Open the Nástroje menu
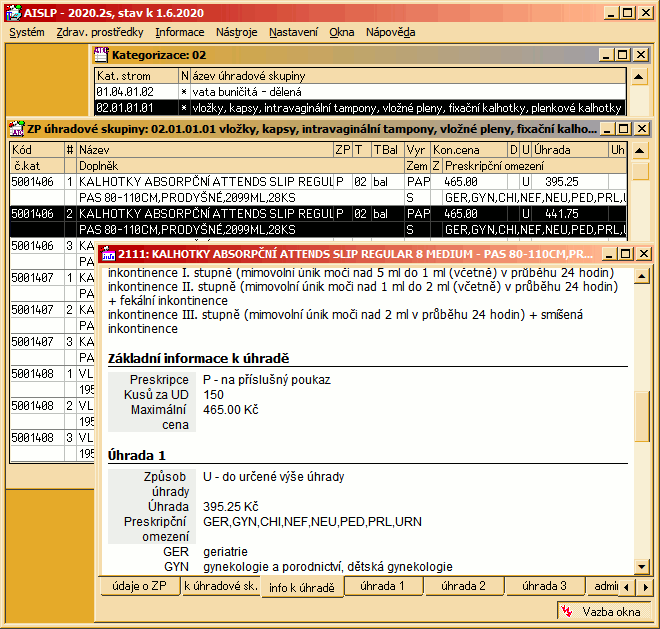 [237, 32]
